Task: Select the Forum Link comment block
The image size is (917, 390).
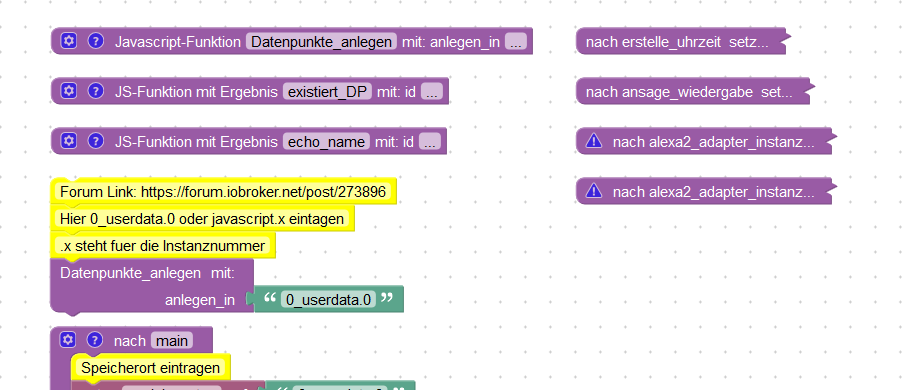Action: 223,192
